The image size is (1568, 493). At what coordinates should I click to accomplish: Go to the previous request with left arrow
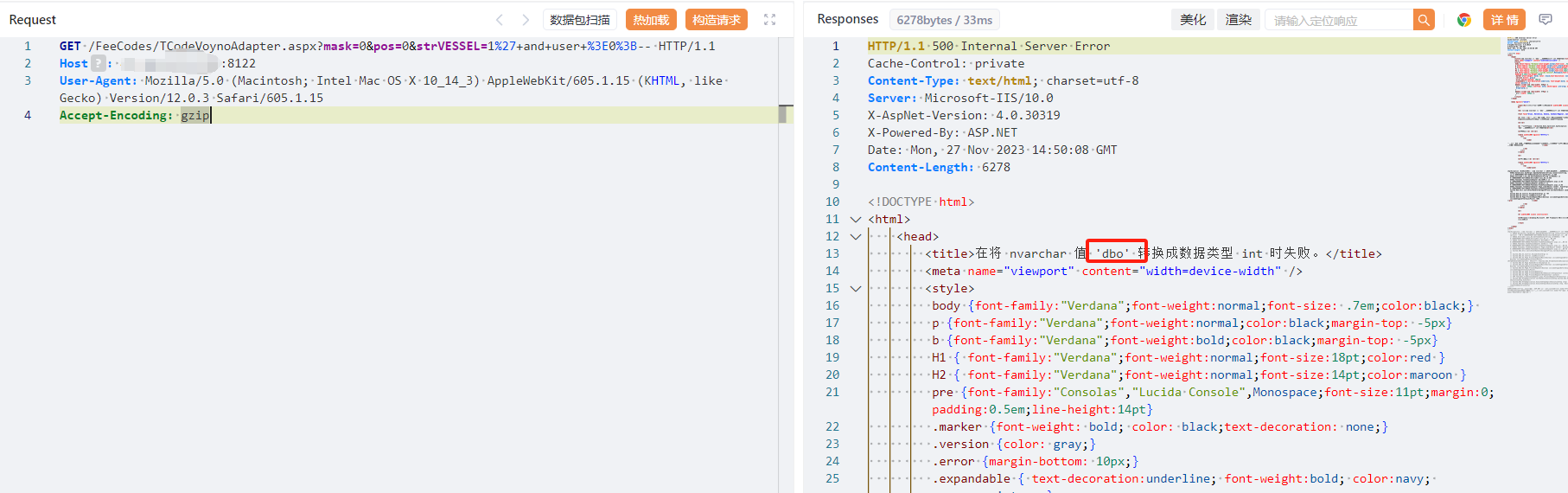[x=499, y=20]
